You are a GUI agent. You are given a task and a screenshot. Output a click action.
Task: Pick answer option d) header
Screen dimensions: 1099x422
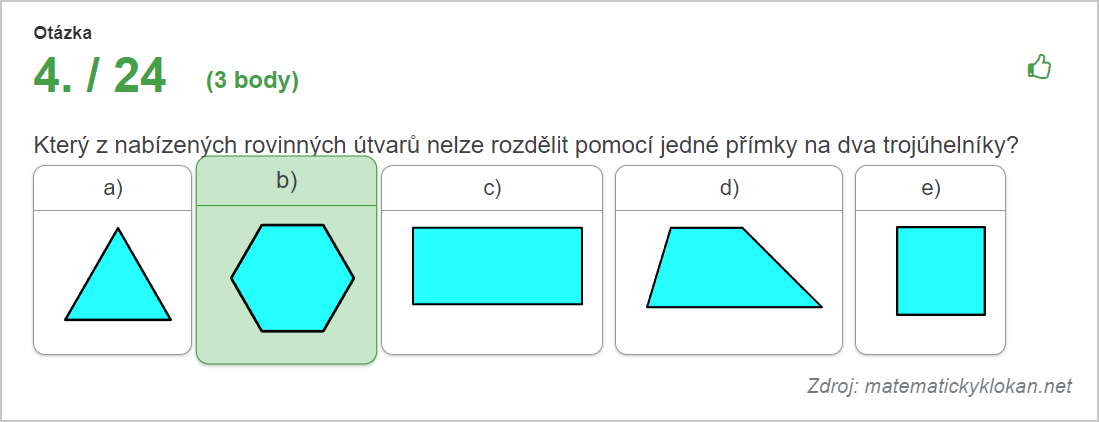[729, 188]
